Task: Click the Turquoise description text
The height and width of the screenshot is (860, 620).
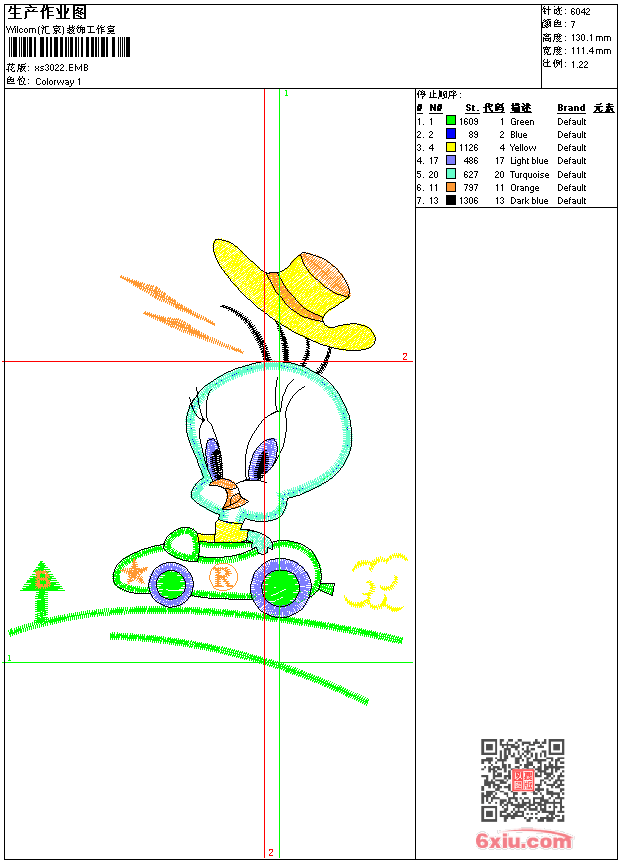Action: (529, 175)
